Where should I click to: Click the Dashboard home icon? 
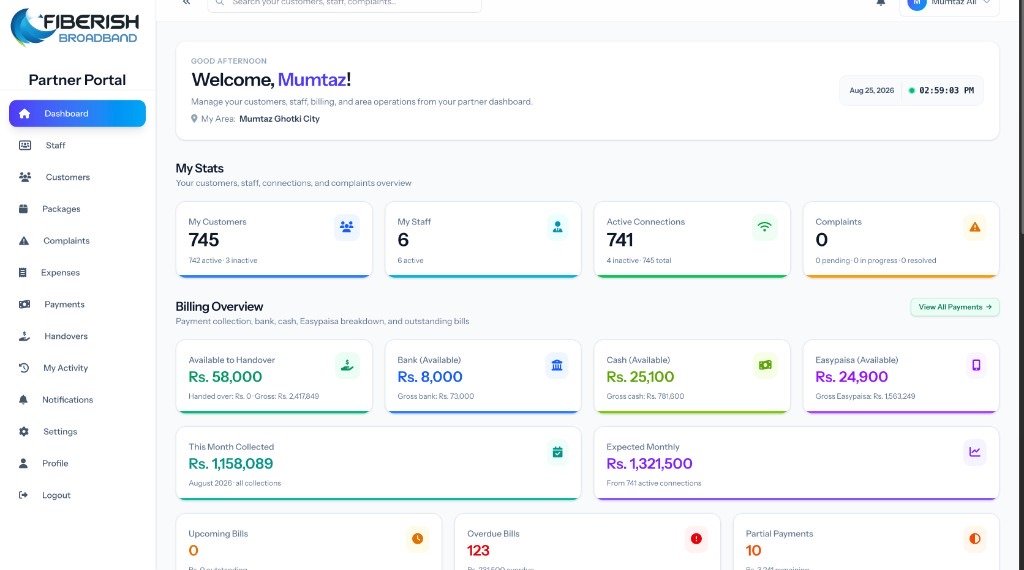(24, 114)
